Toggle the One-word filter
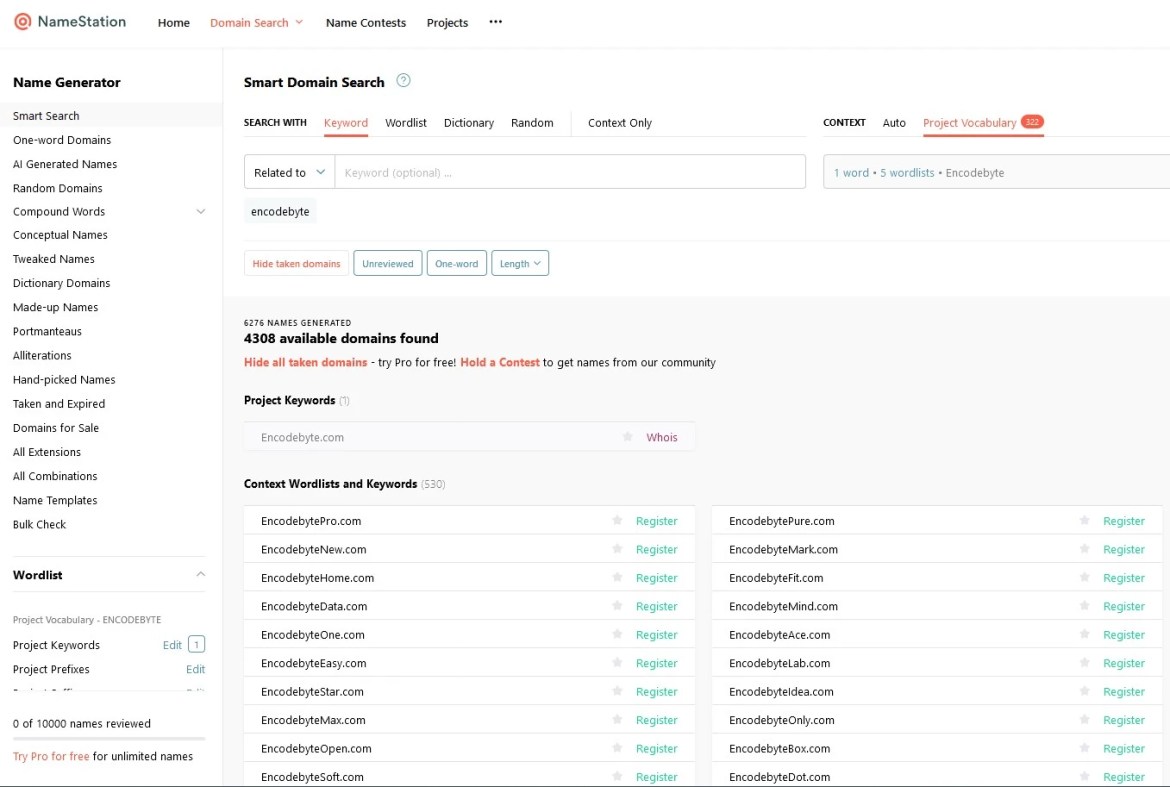The width and height of the screenshot is (1170, 787). point(457,263)
